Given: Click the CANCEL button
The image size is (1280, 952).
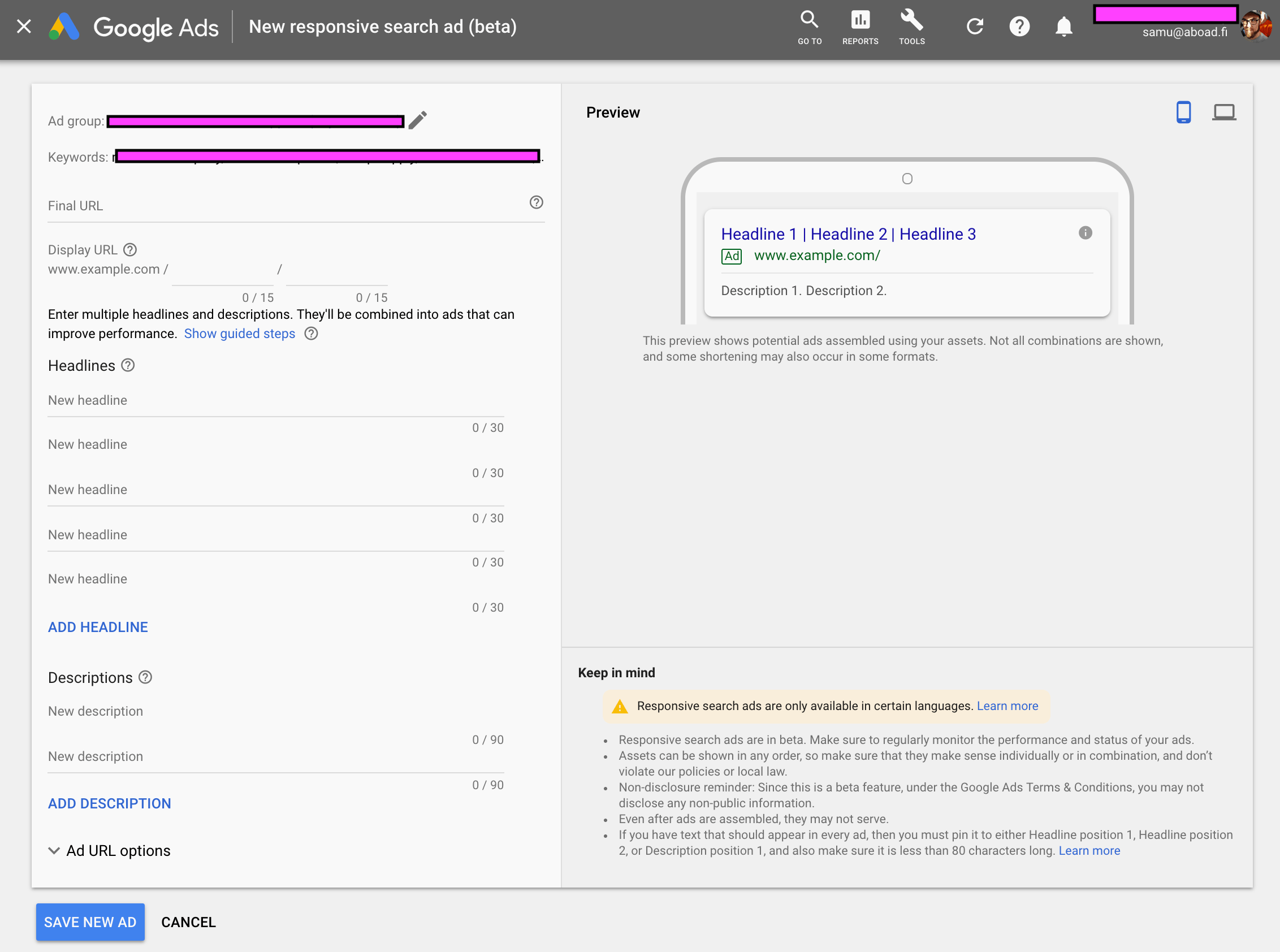Looking at the screenshot, I should [188, 922].
